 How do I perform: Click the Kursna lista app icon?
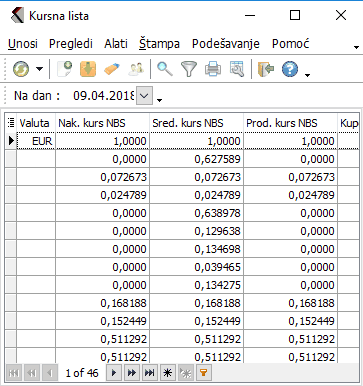pyautogui.click(x=17, y=16)
